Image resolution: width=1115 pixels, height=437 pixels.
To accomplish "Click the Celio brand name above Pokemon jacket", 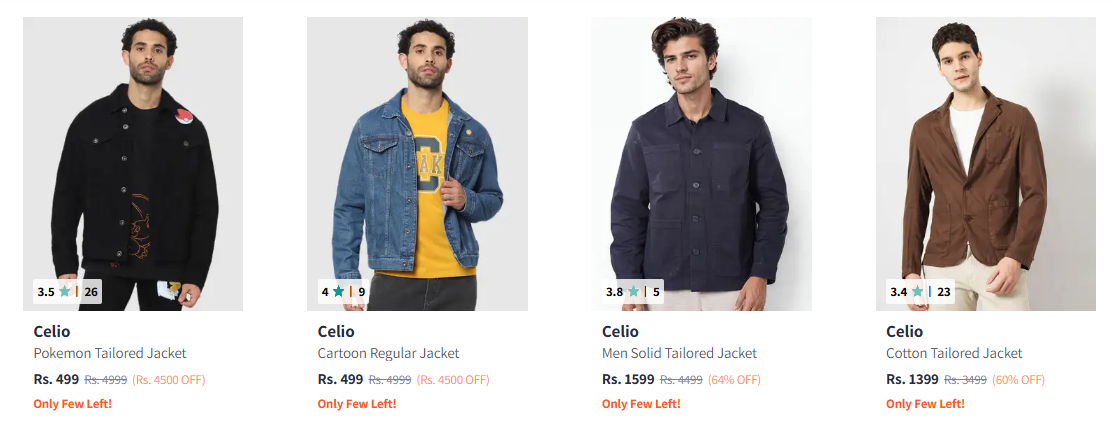I will point(52,331).
